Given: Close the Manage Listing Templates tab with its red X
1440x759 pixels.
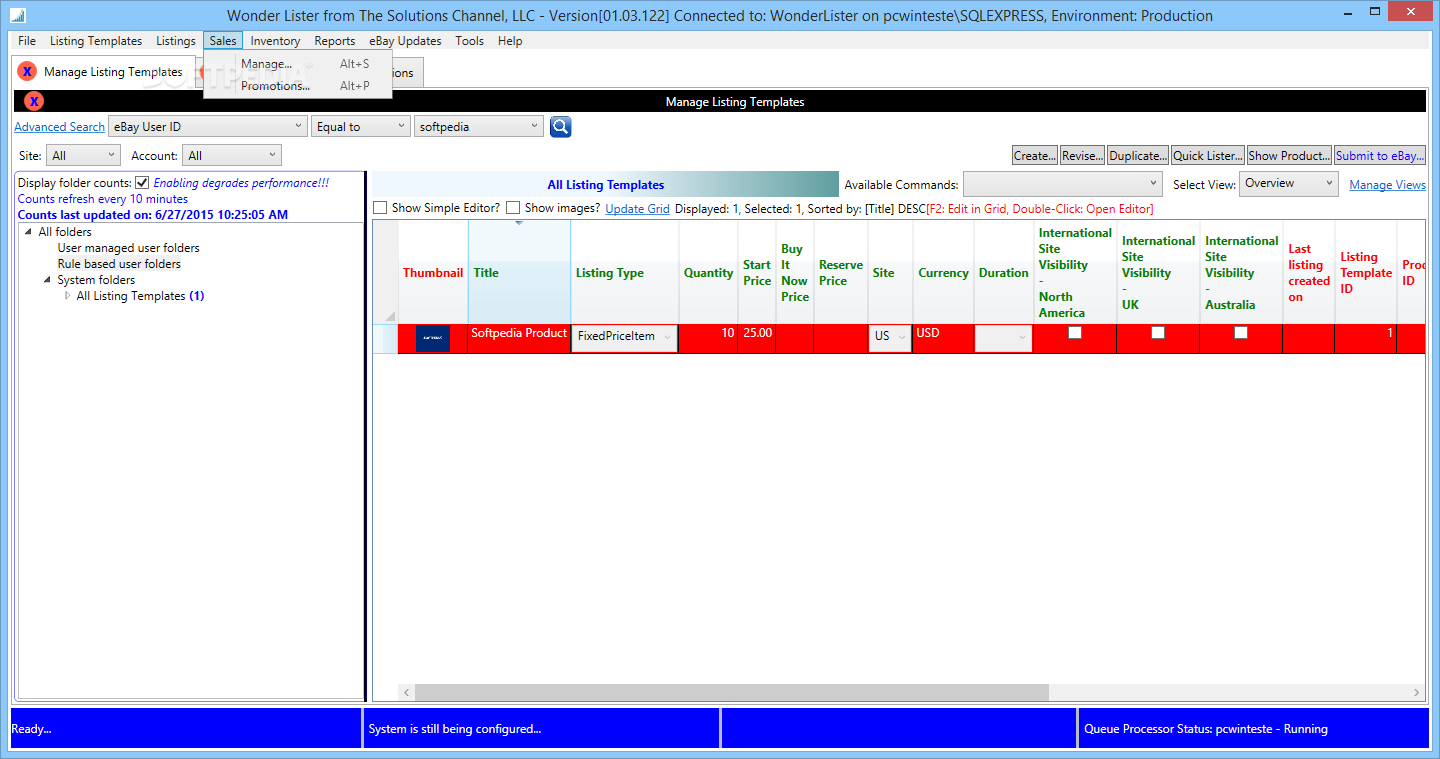Looking at the screenshot, I should pyautogui.click(x=27, y=71).
